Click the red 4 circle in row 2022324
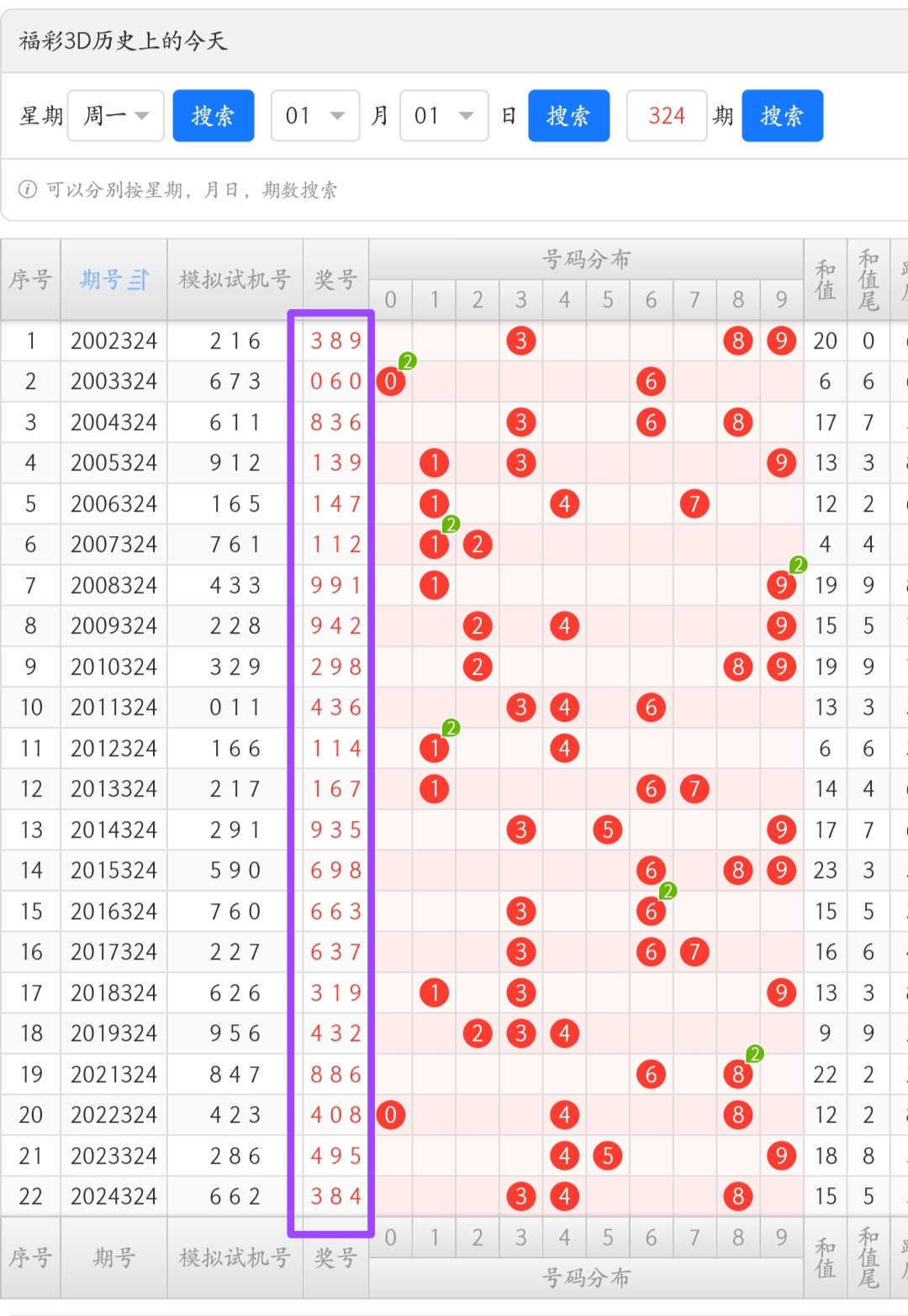The image size is (908, 1316). point(564,1114)
